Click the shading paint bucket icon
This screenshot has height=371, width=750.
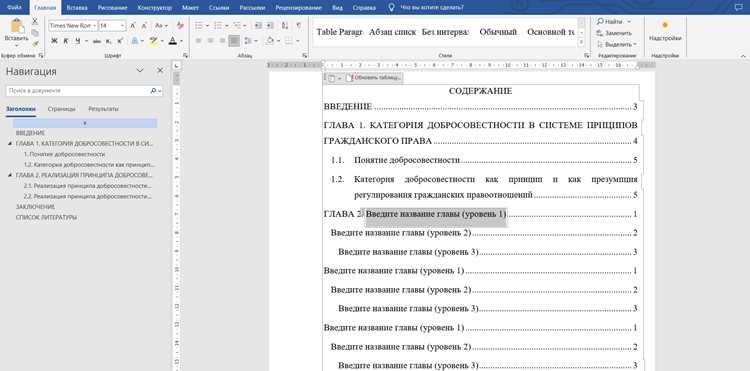pyautogui.click(x=270, y=41)
